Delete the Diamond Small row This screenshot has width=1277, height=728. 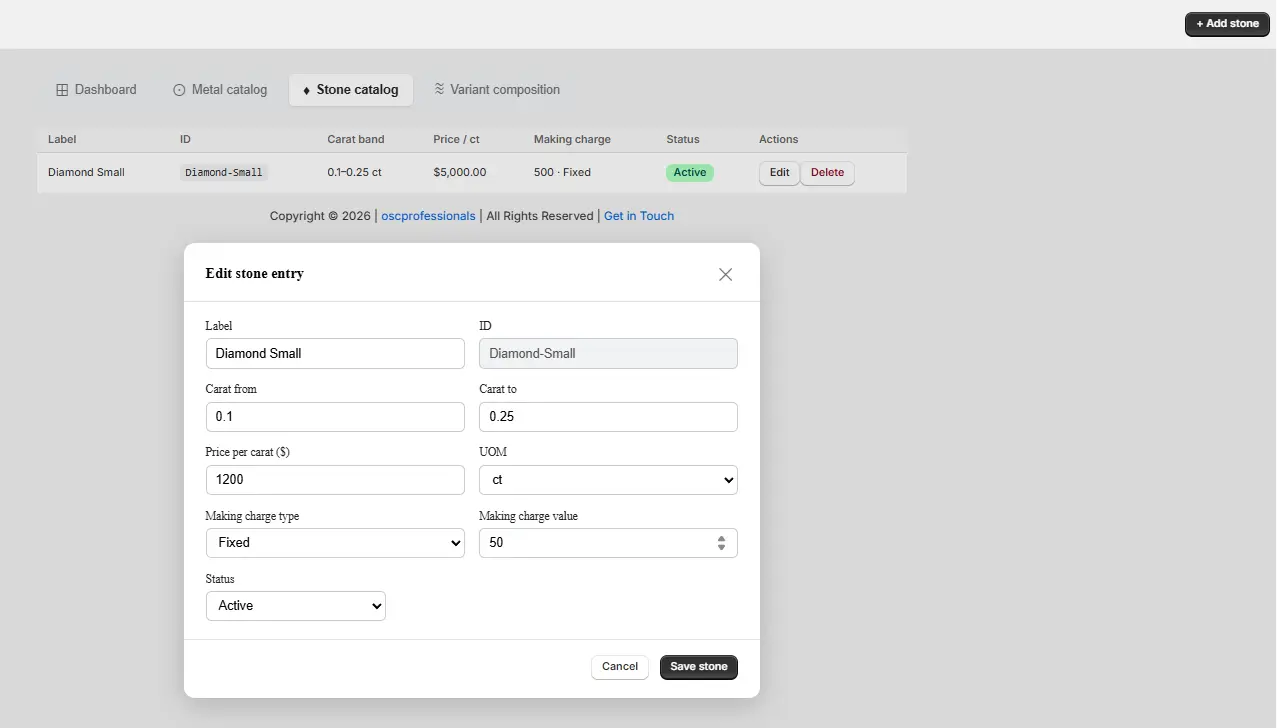(x=827, y=173)
